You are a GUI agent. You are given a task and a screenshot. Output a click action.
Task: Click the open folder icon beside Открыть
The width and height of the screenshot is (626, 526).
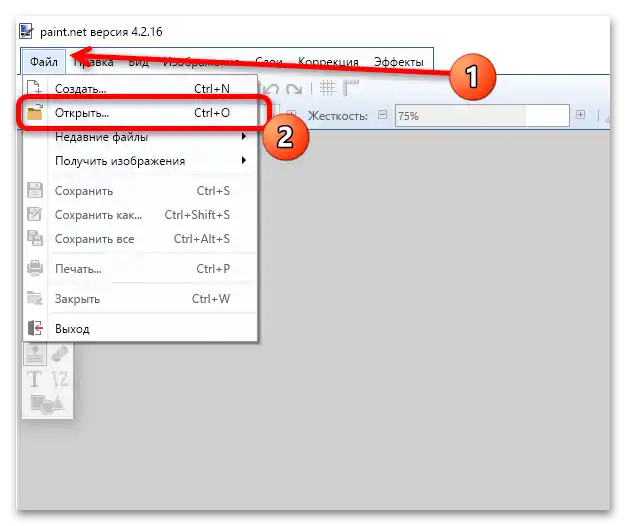pyautogui.click(x=35, y=112)
